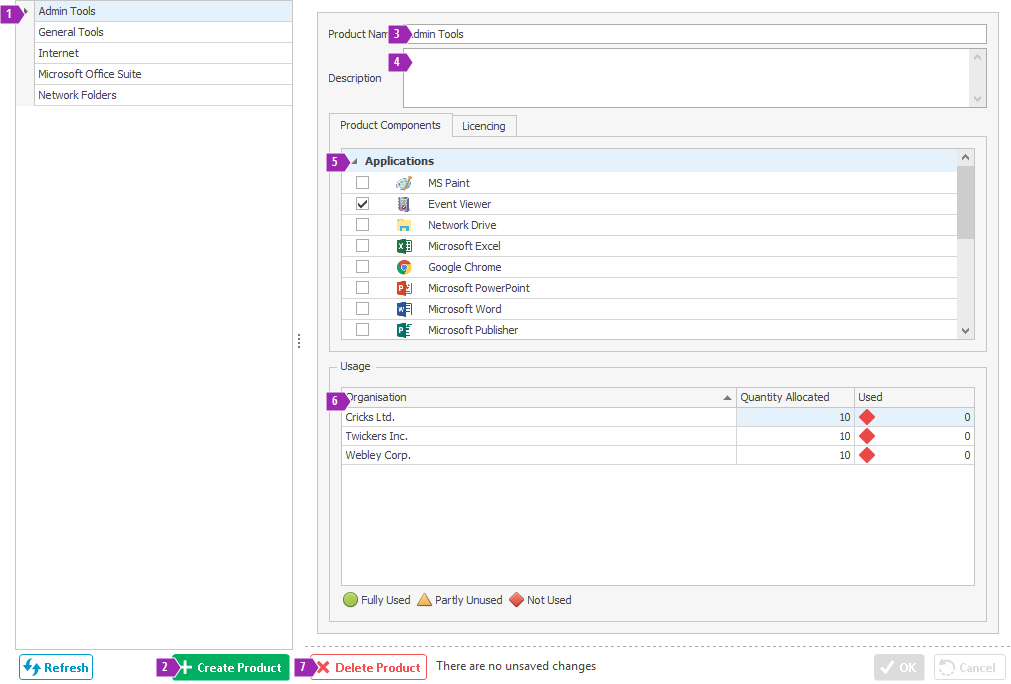Click the applications list scroll up arrow
1011x684 pixels.
click(965, 157)
